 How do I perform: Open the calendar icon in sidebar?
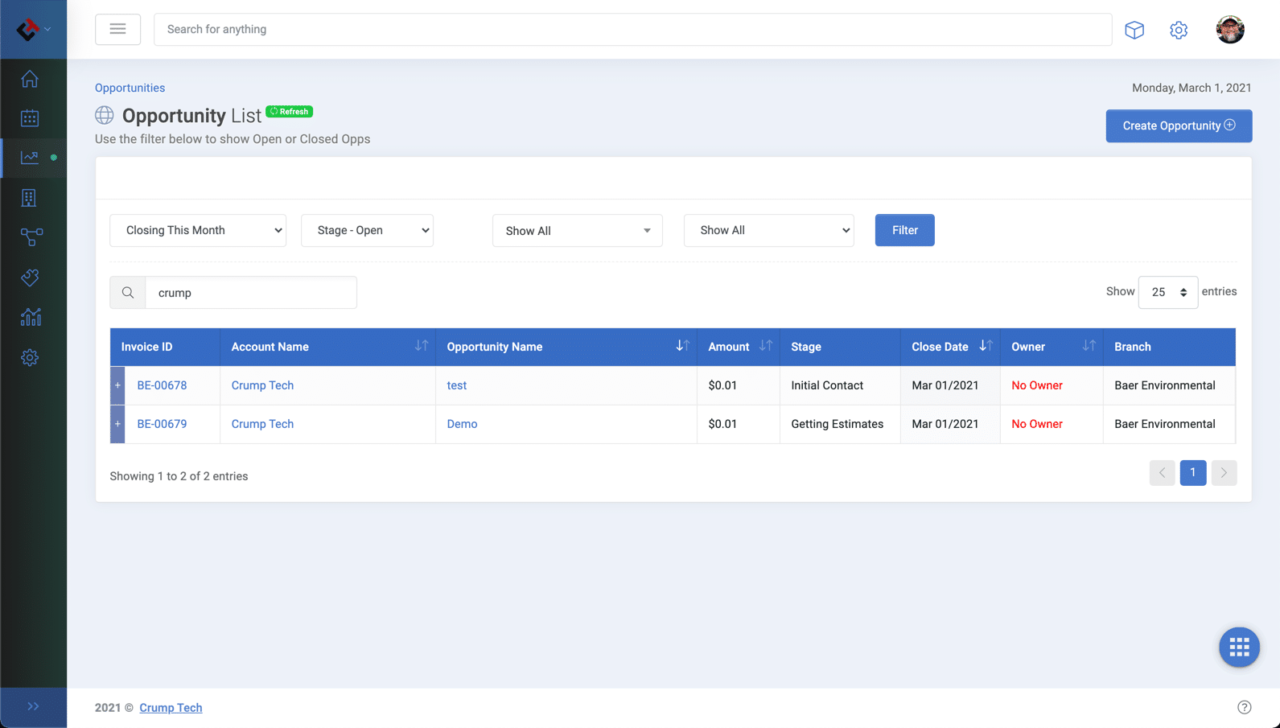[x=30, y=118]
